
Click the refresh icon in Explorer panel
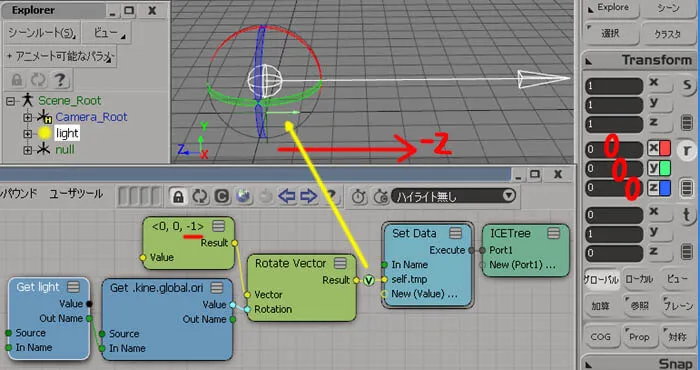tap(38, 80)
